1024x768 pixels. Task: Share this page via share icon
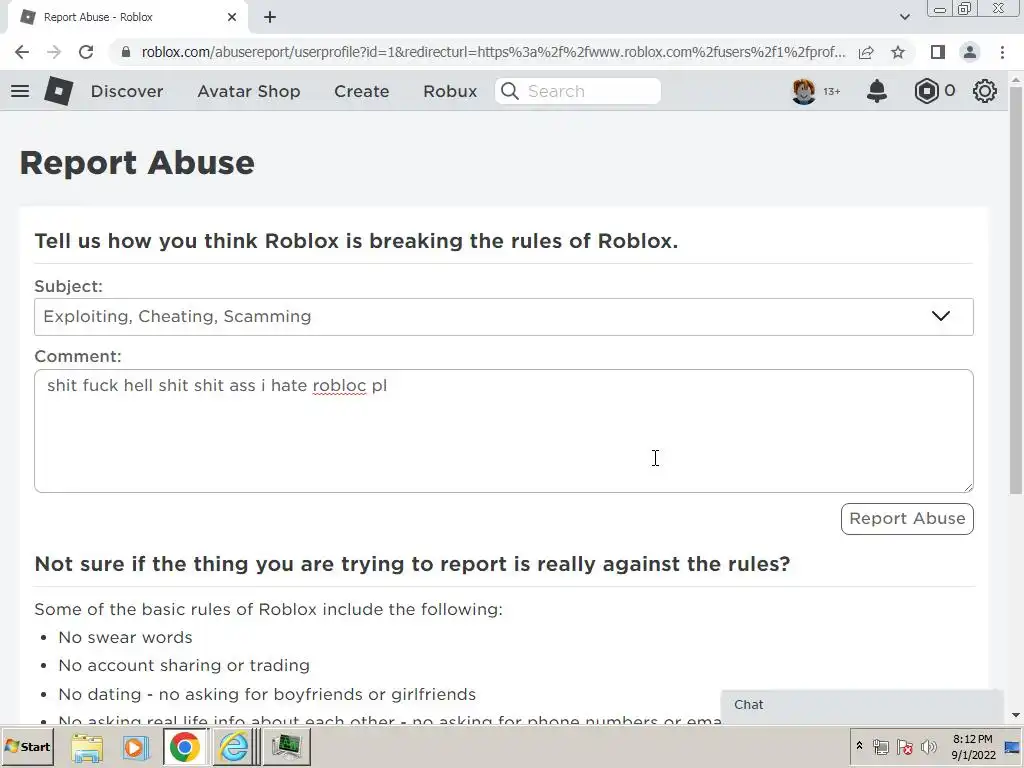866,52
